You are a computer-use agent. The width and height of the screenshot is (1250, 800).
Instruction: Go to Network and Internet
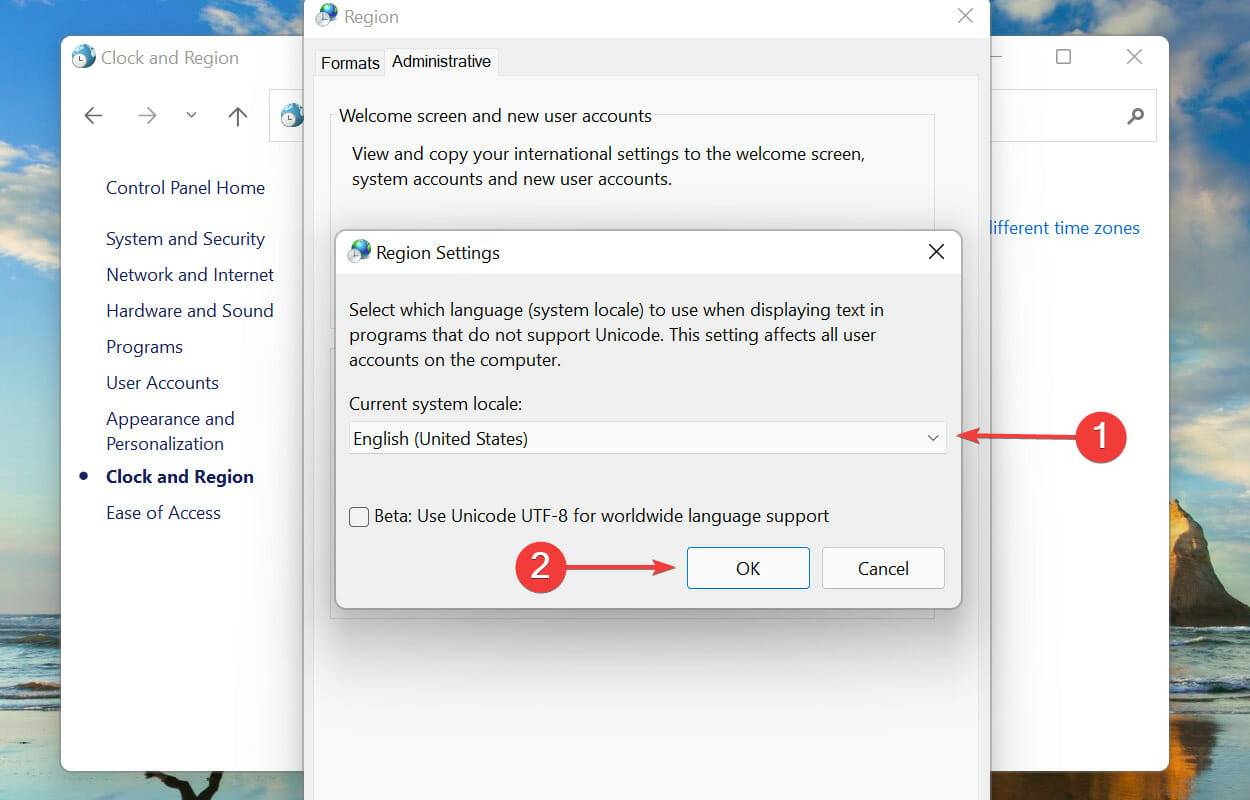coord(190,275)
